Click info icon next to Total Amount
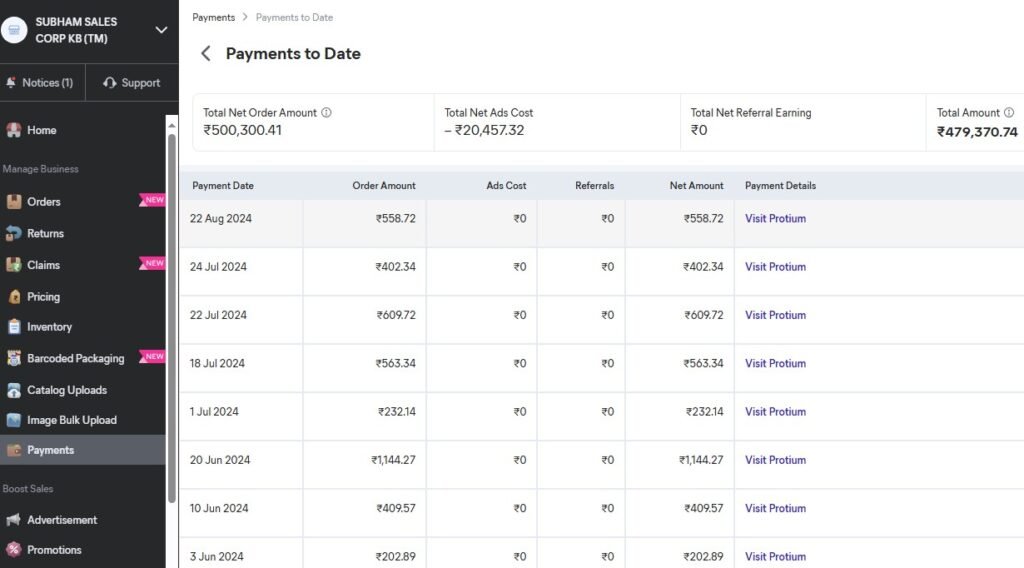This screenshot has width=1024, height=568. click(x=1008, y=113)
